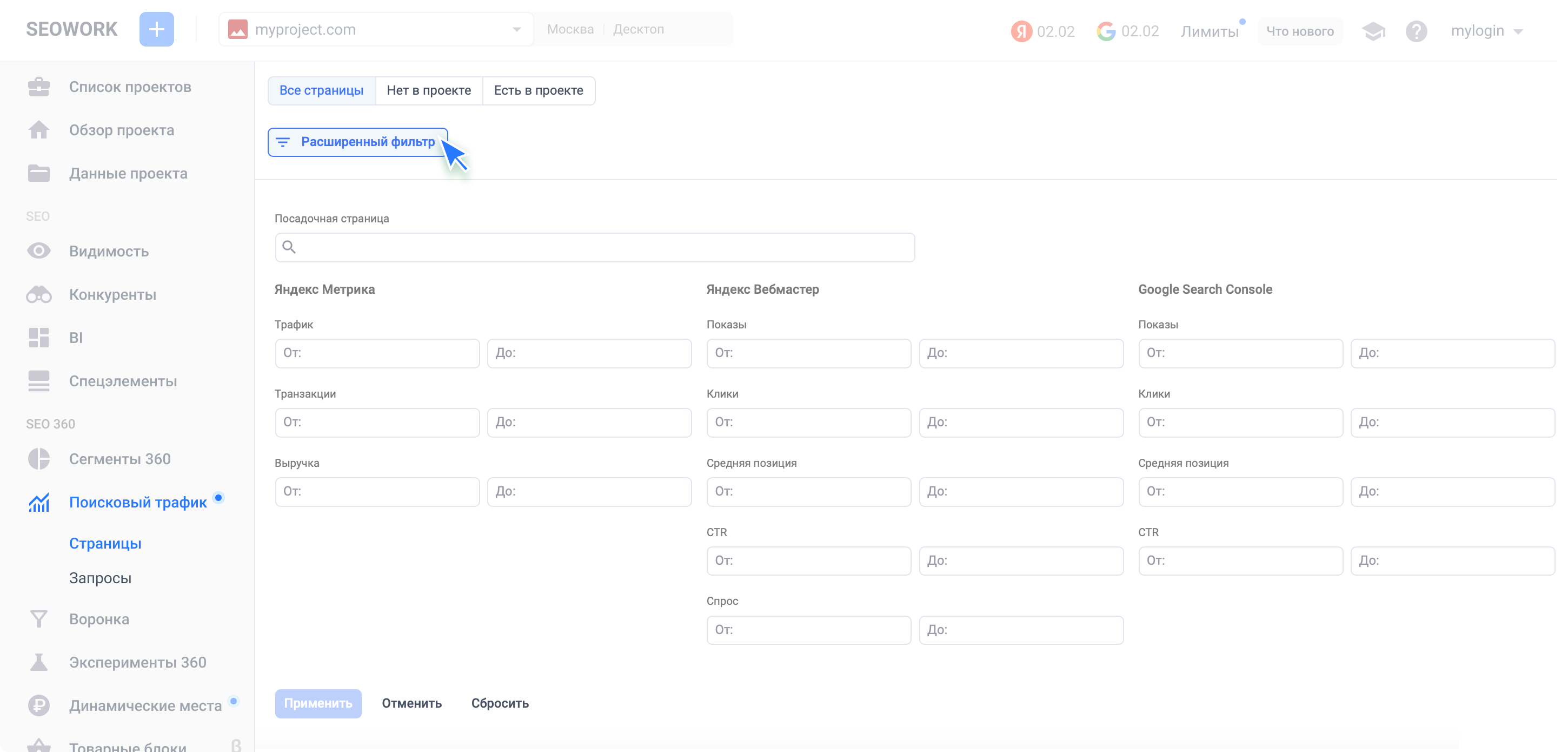
Task: Open the Запросы submenu item
Action: (100, 578)
